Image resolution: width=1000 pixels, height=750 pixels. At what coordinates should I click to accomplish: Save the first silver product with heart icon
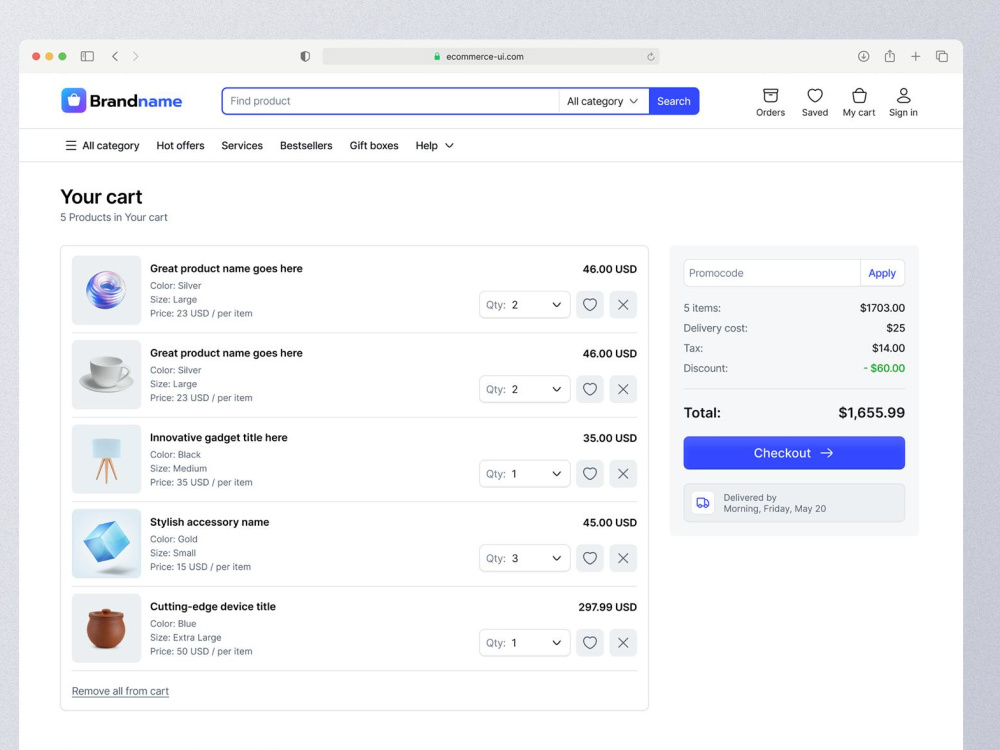point(590,305)
